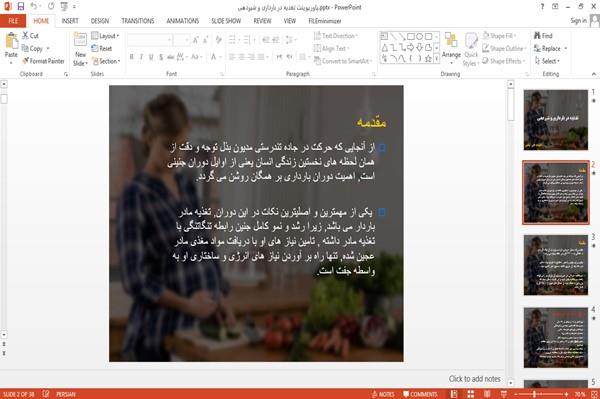
Task: Switch to the TRANSITIONS tab
Action: click(138, 21)
